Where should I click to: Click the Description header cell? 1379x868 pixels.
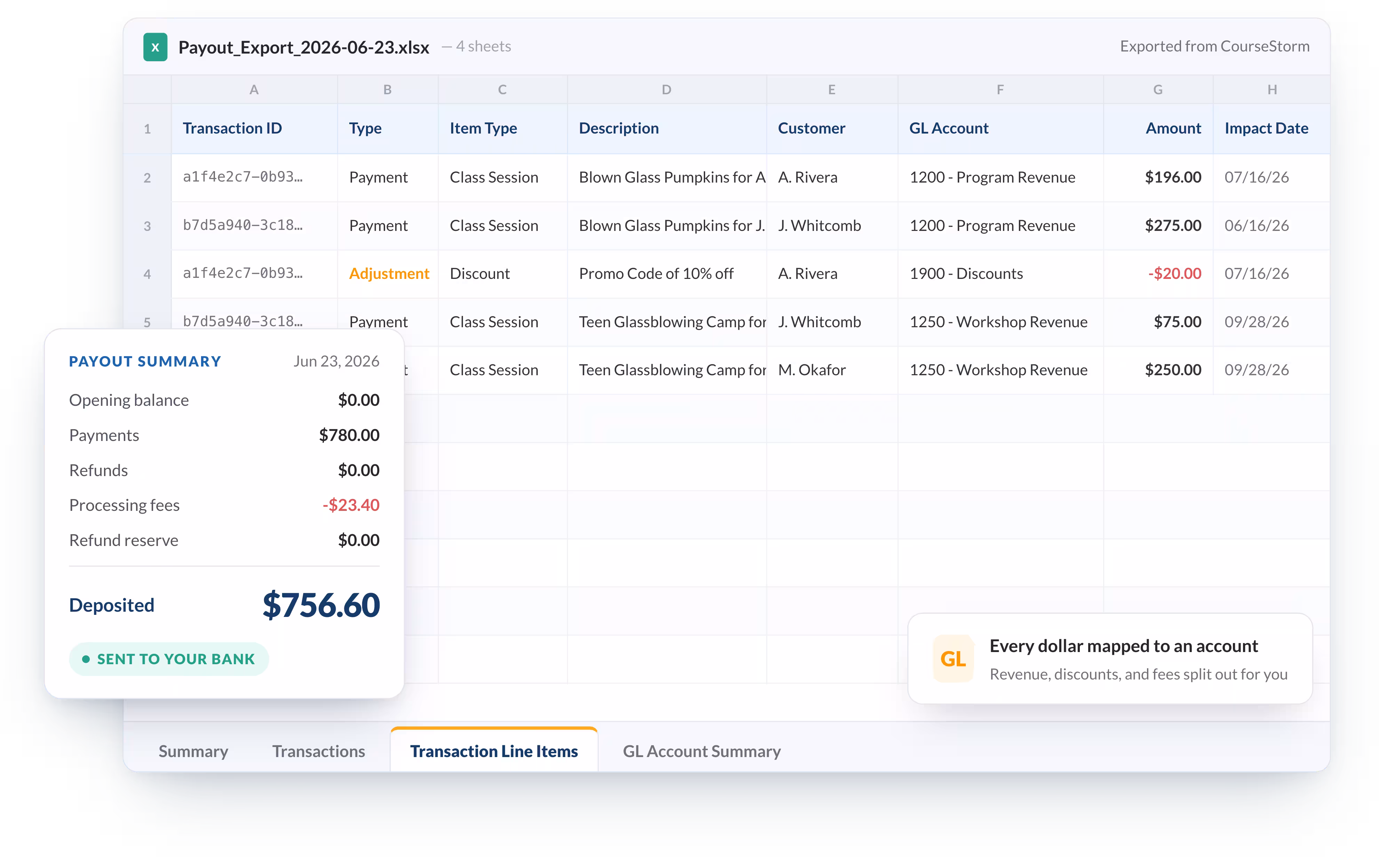[x=667, y=128]
